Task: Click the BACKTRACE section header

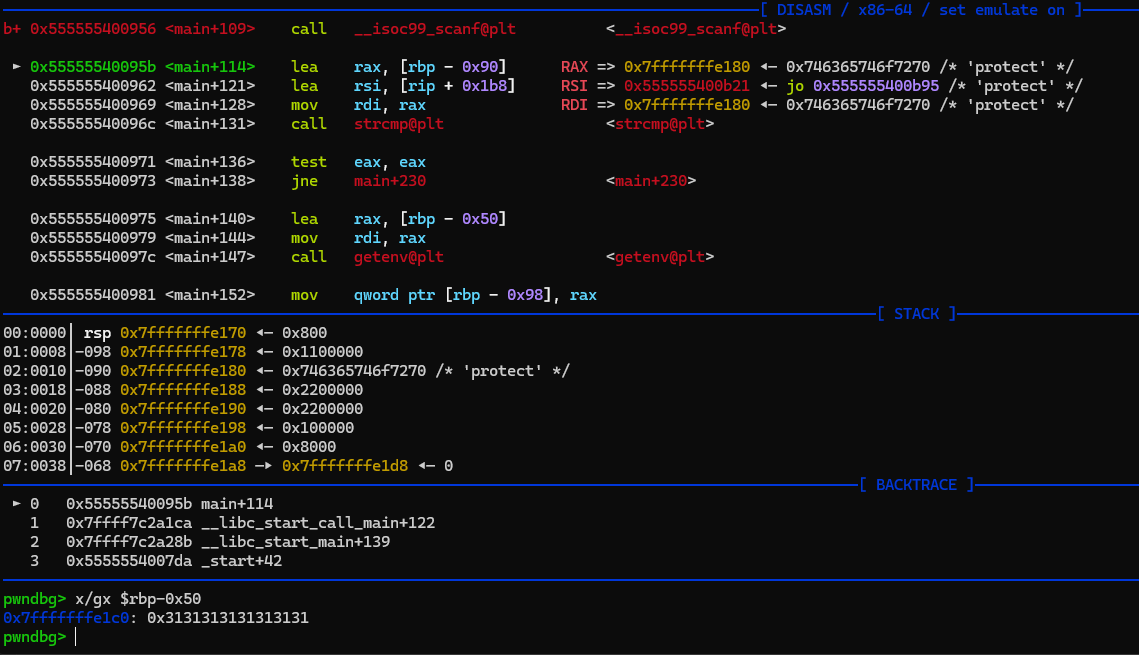Action: point(915,485)
